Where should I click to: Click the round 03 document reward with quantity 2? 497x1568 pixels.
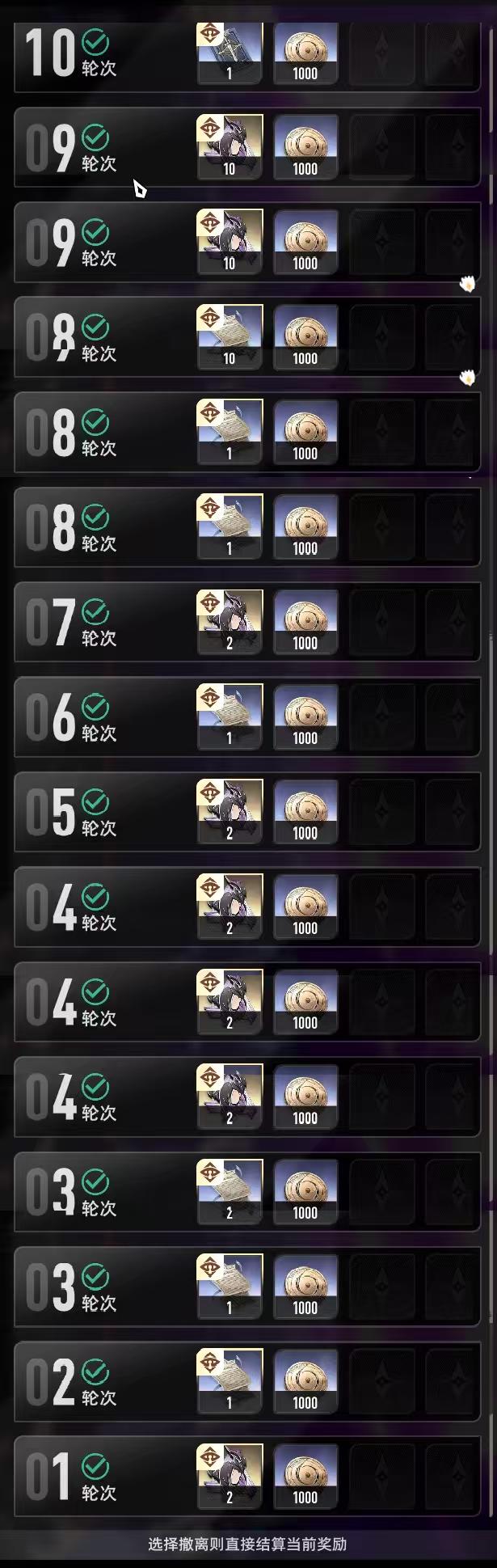230,1190
